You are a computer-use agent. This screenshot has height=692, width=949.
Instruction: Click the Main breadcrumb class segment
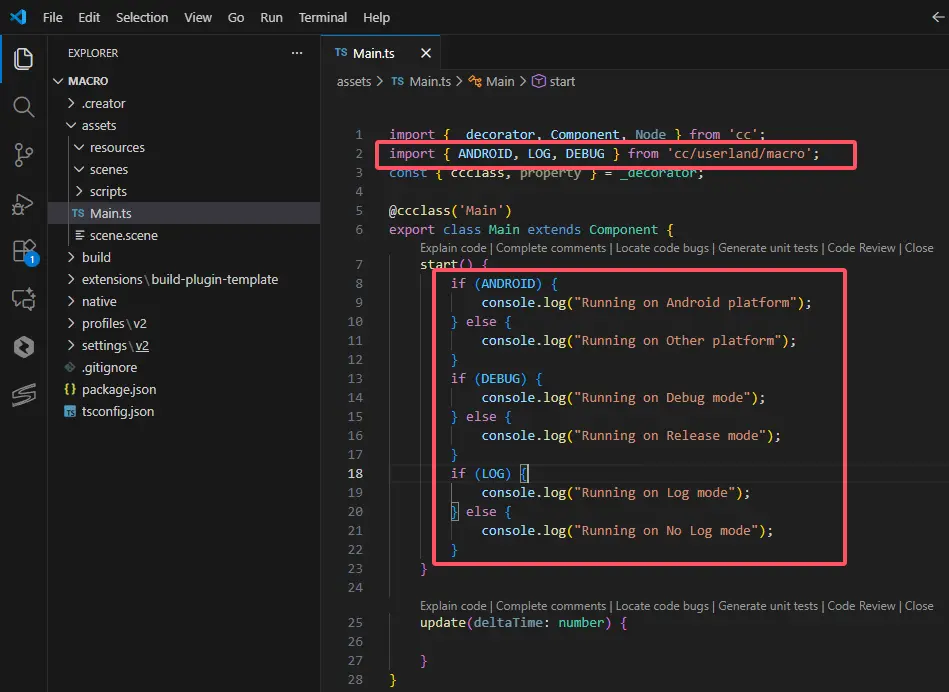[500, 81]
